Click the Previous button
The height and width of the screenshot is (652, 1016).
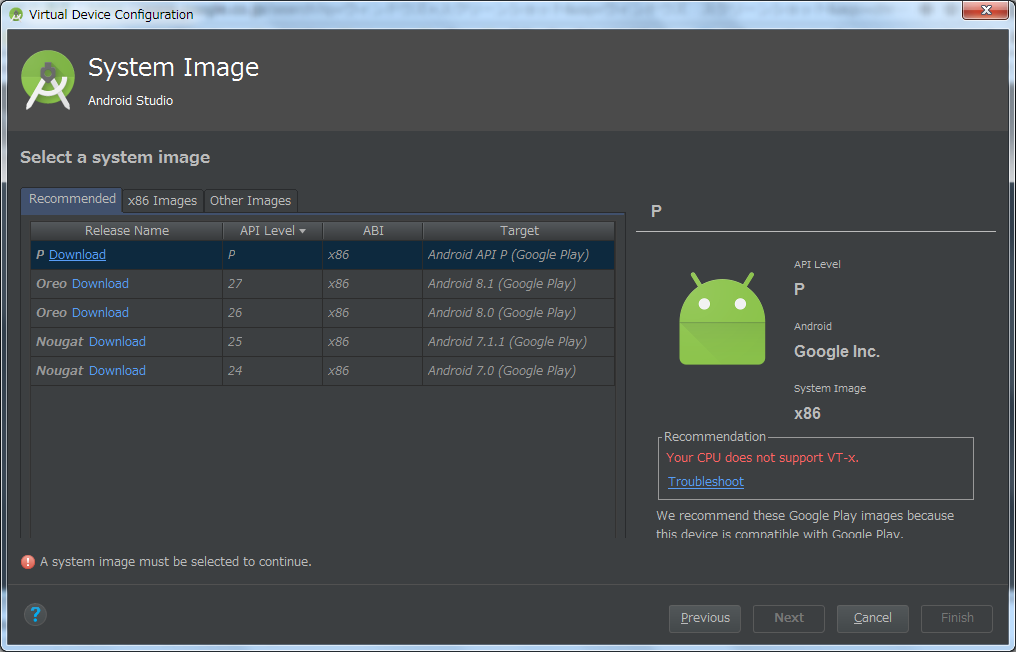(x=705, y=618)
